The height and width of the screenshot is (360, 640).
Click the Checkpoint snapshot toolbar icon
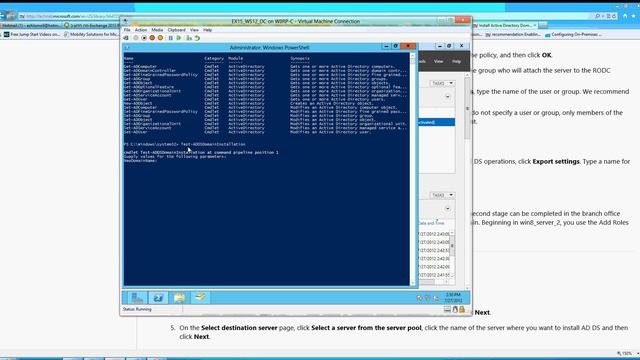(189, 38)
